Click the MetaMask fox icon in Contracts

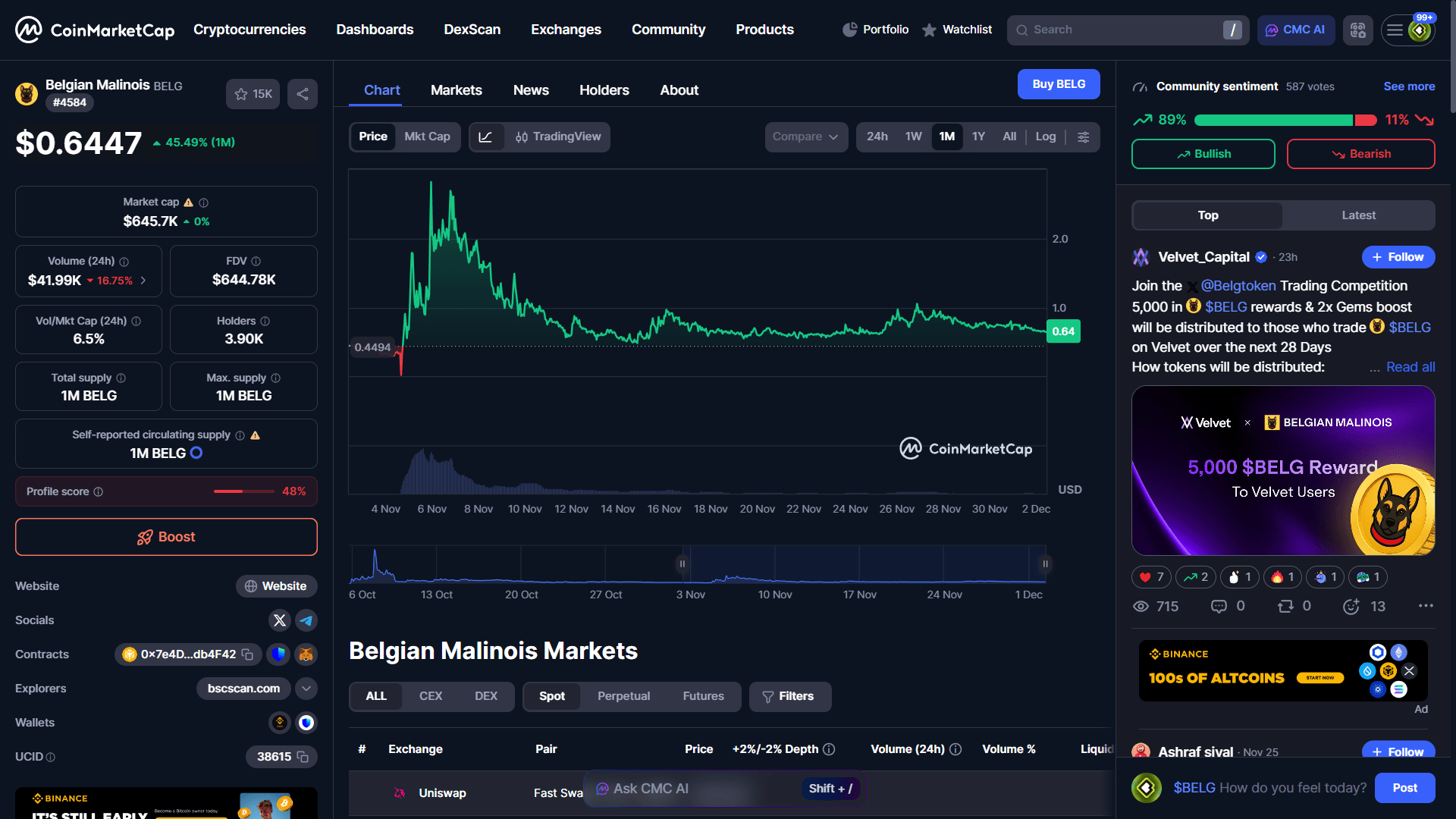[306, 654]
